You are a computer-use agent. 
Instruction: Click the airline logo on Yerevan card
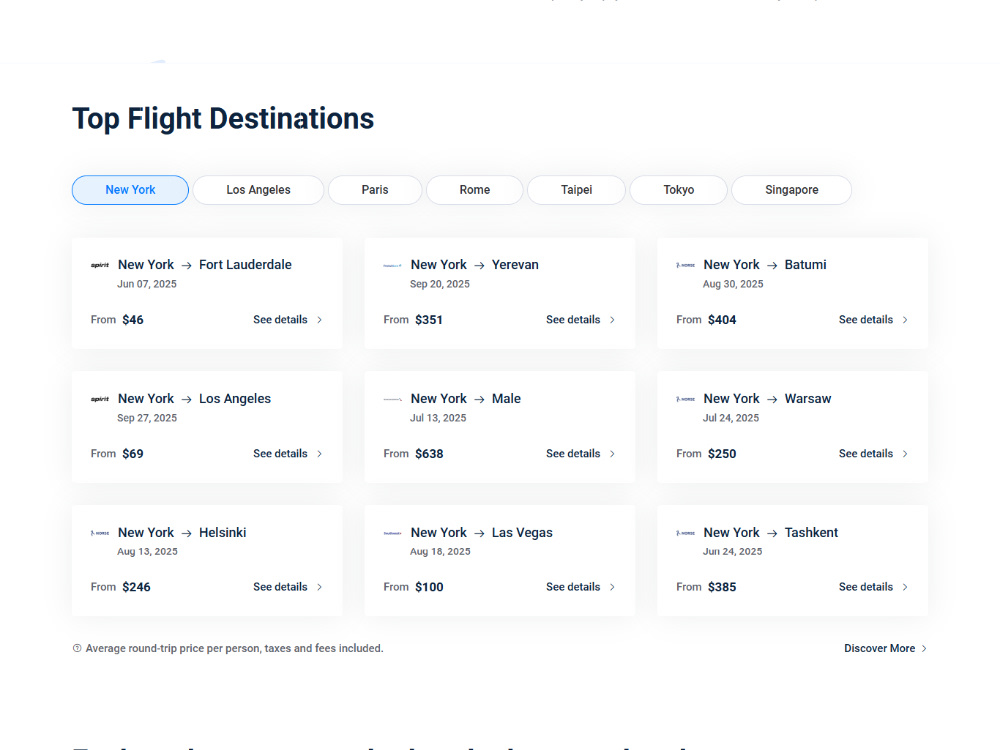393,265
